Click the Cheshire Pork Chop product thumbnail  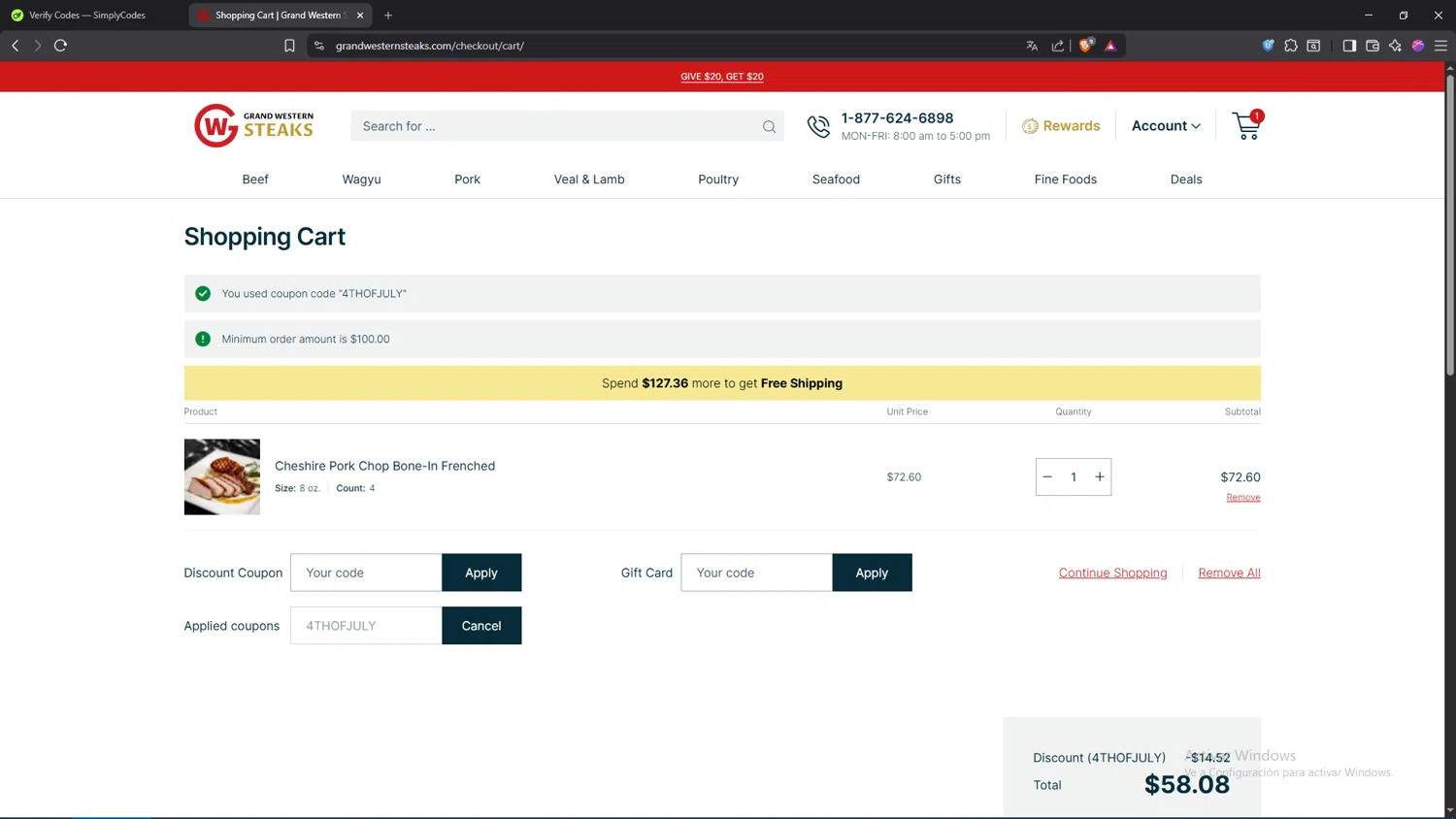(222, 476)
